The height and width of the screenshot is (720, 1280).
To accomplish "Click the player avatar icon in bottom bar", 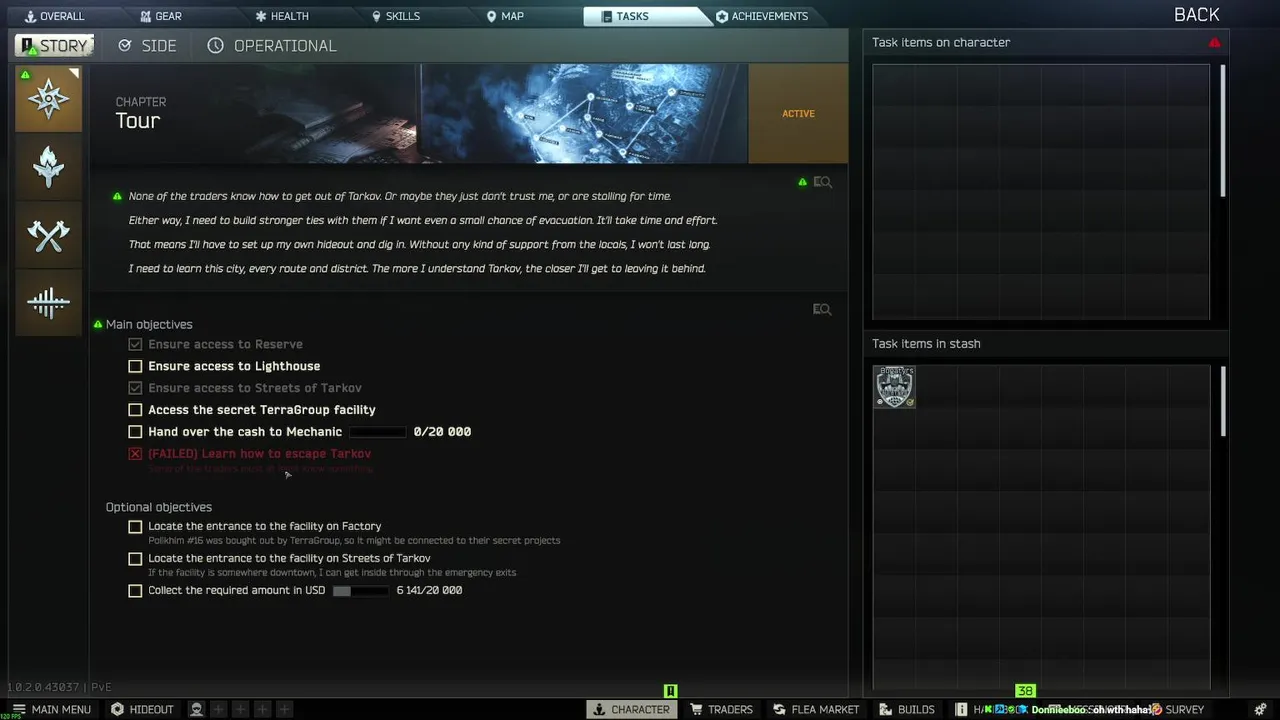I will (196, 709).
